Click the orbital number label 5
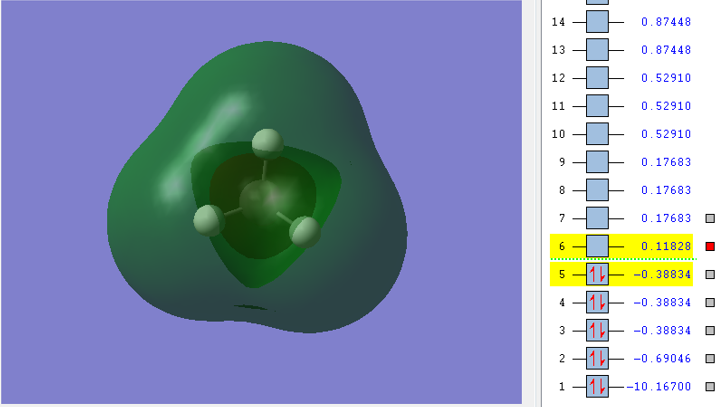The image size is (722, 407). pos(562,275)
